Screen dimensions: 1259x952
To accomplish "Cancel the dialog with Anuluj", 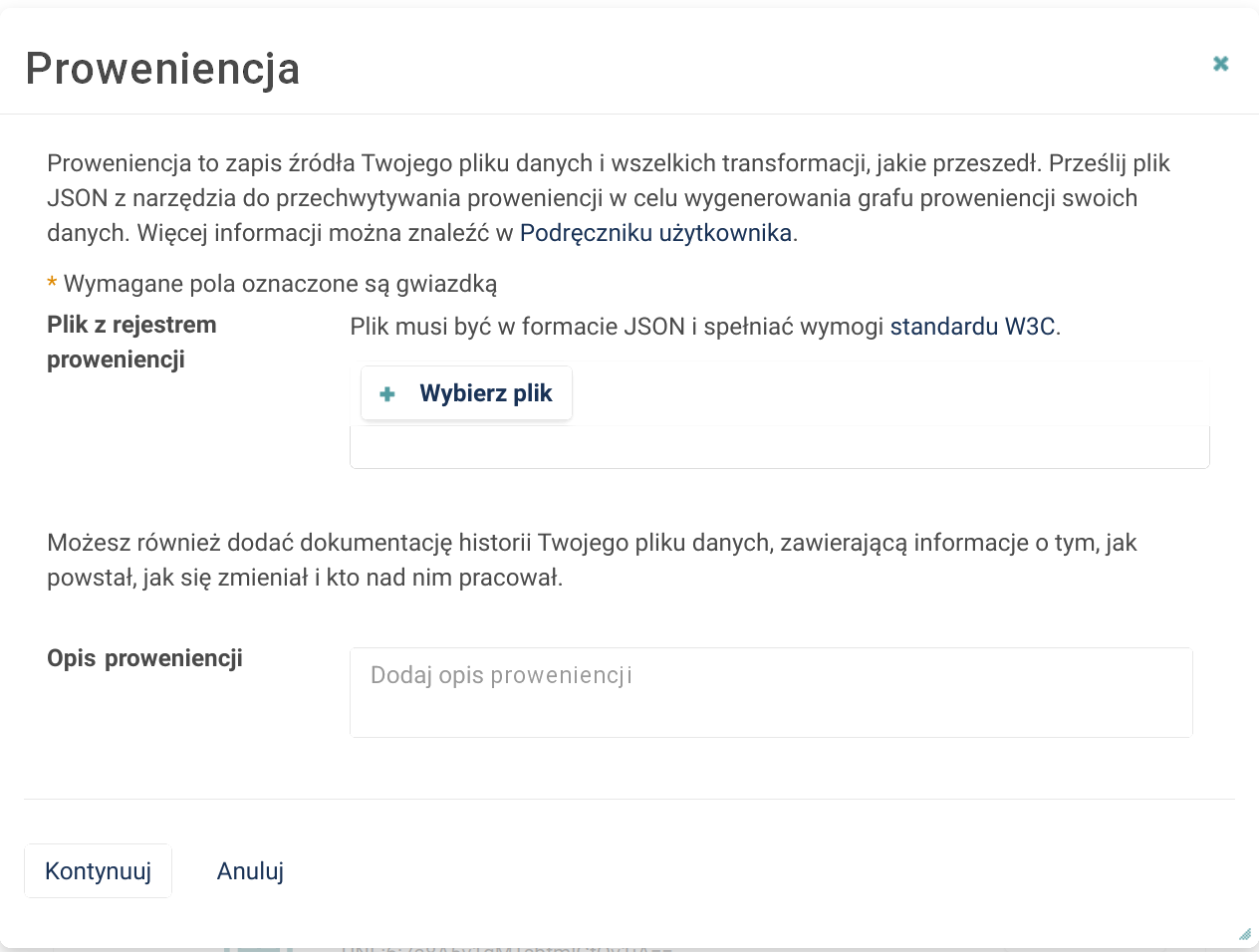I will pos(250,871).
